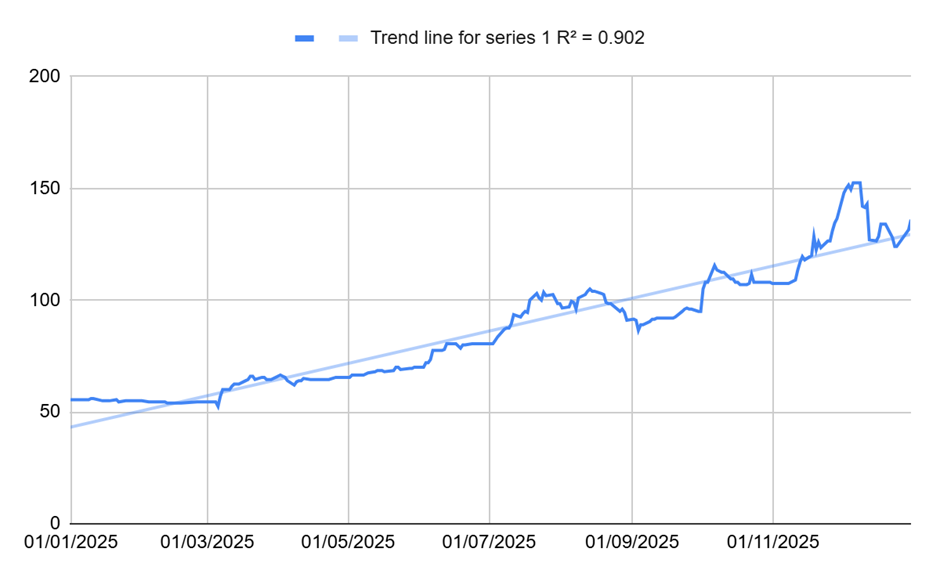Click the 50 label on the vertical axis
Screen dimensions: 940x581
pyautogui.click(x=50, y=412)
